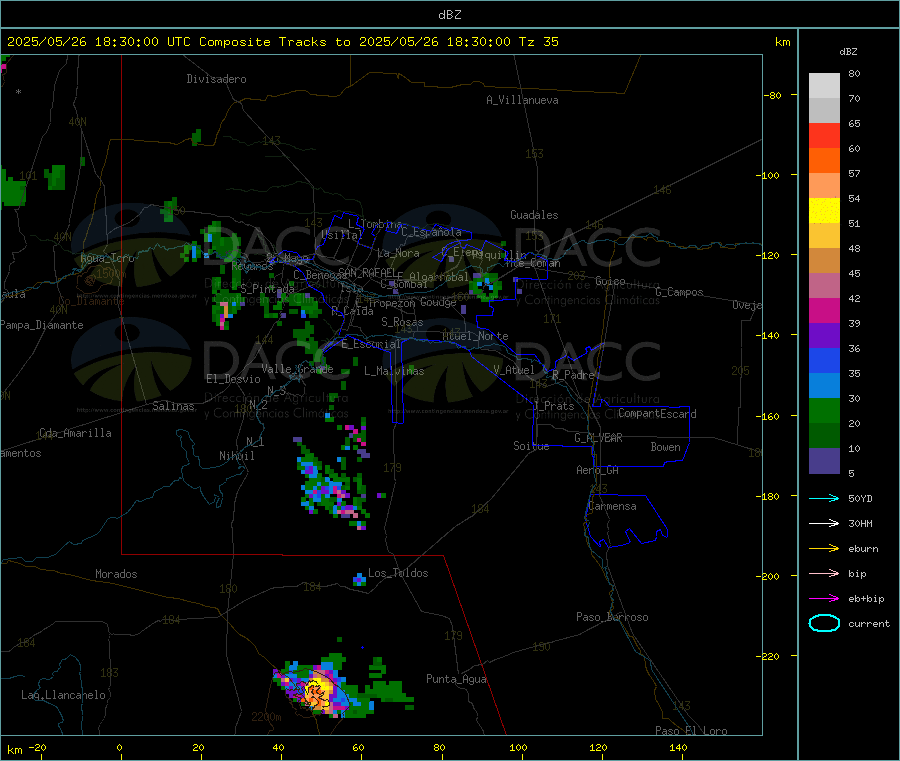900x761 pixels.
Task: Select the yellow 54-51 dBZ color band
Action: (x=824, y=211)
